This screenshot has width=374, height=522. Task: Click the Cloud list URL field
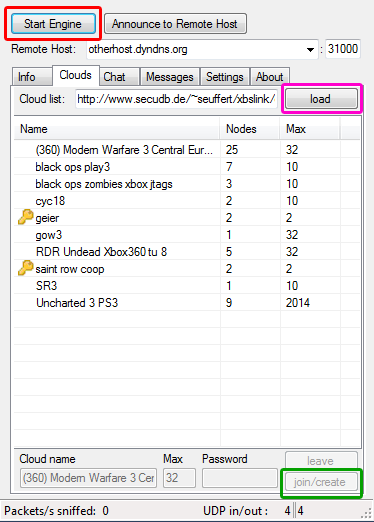(176, 99)
